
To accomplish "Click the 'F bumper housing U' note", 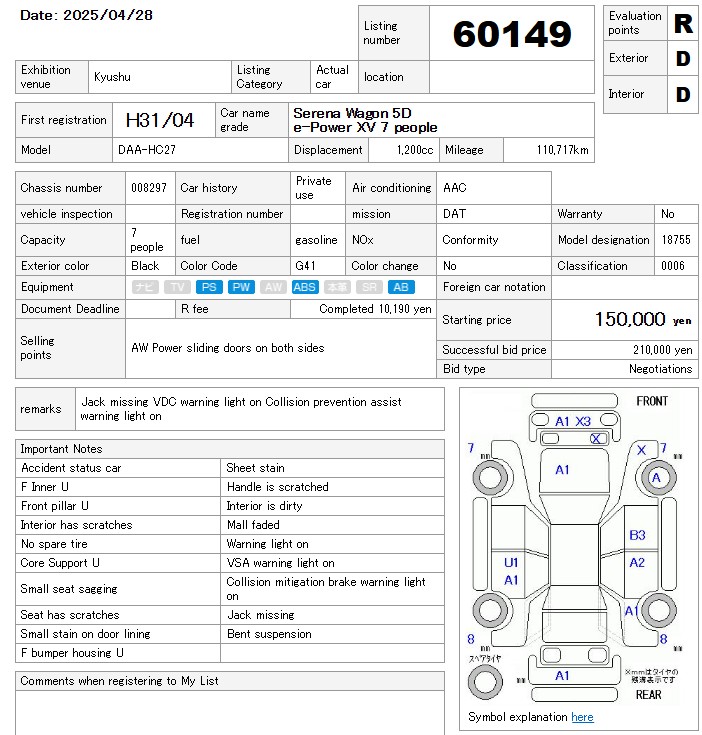I will click(72, 653).
